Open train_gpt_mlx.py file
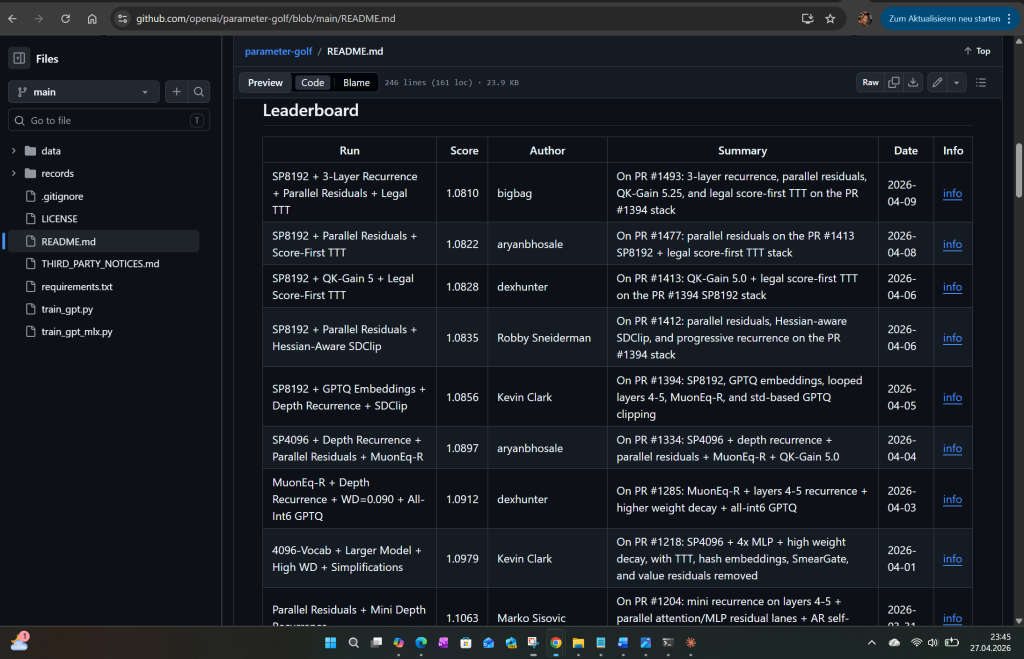This screenshot has width=1024, height=659. (x=76, y=332)
